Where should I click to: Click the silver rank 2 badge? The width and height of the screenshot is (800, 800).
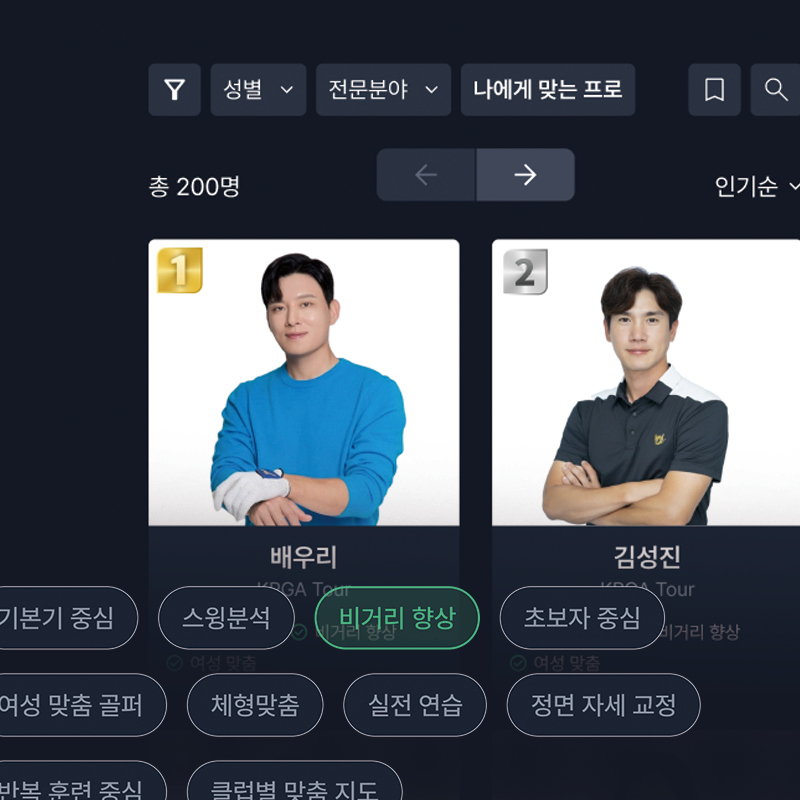click(x=525, y=271)
